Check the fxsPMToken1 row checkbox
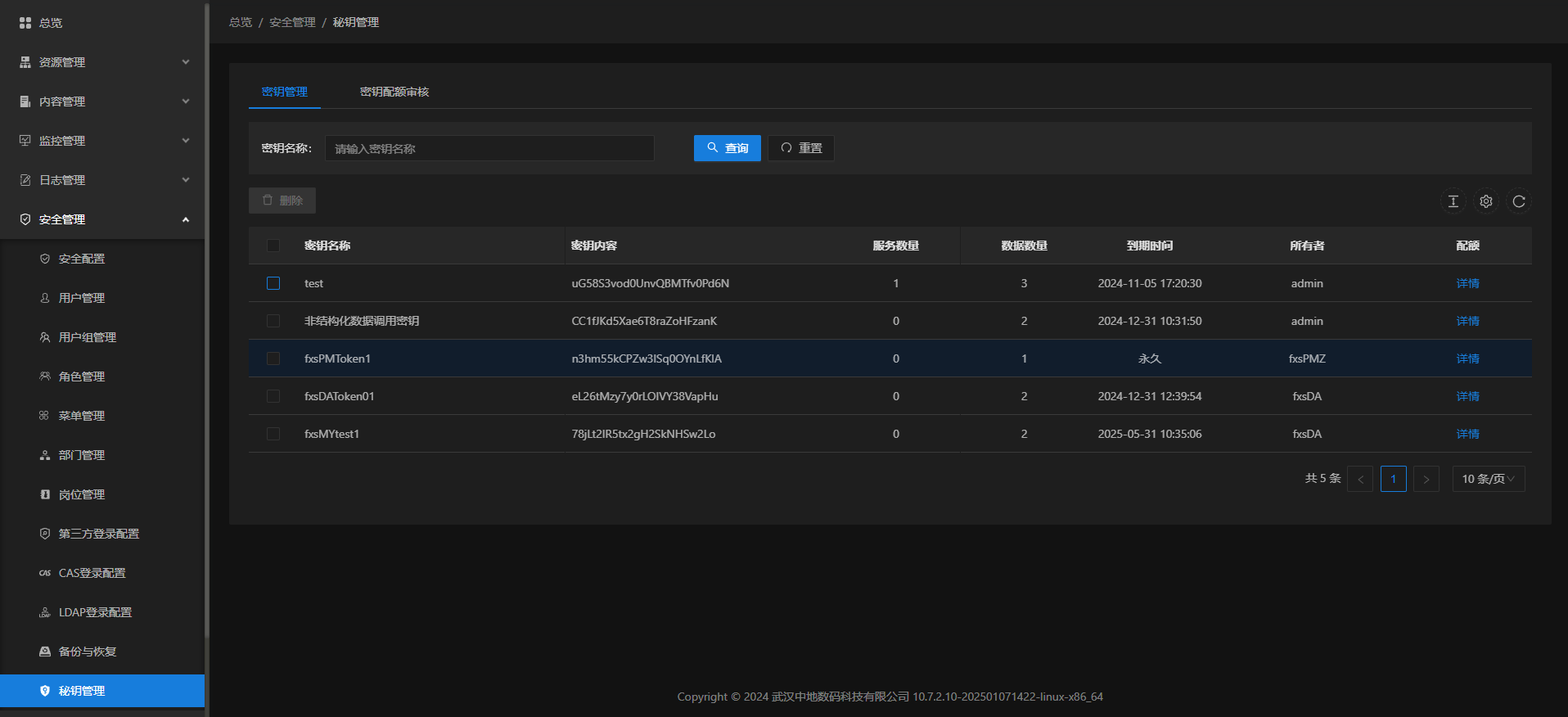 click(273, 358)
